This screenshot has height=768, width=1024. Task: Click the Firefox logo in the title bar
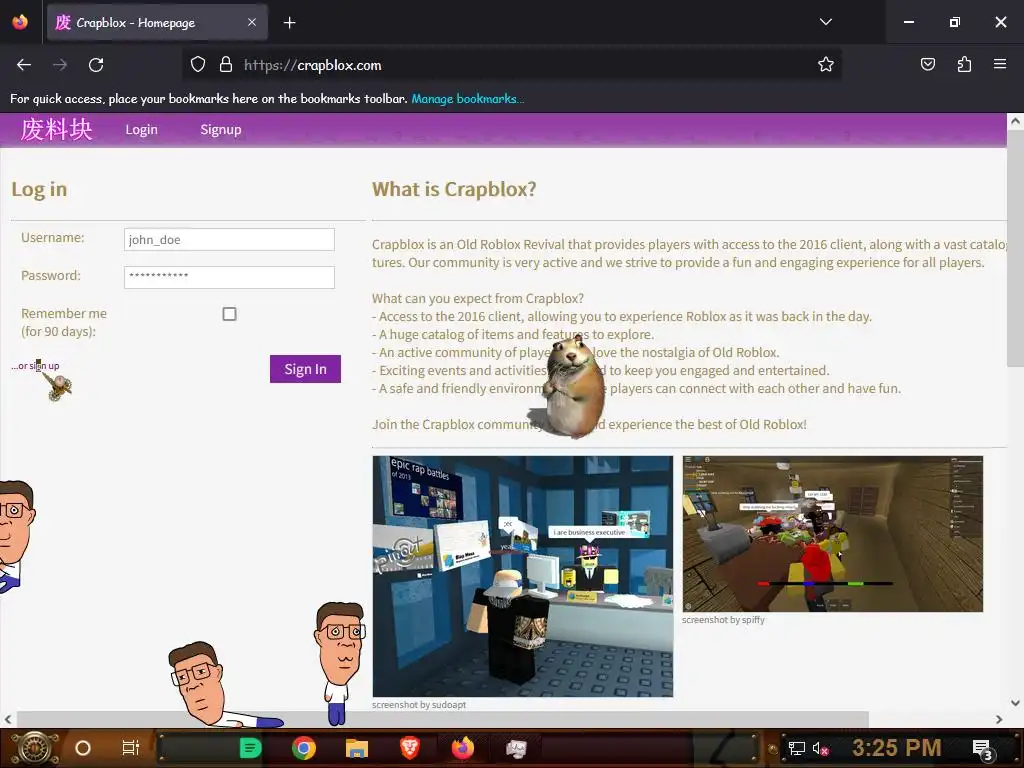(20, 22)
